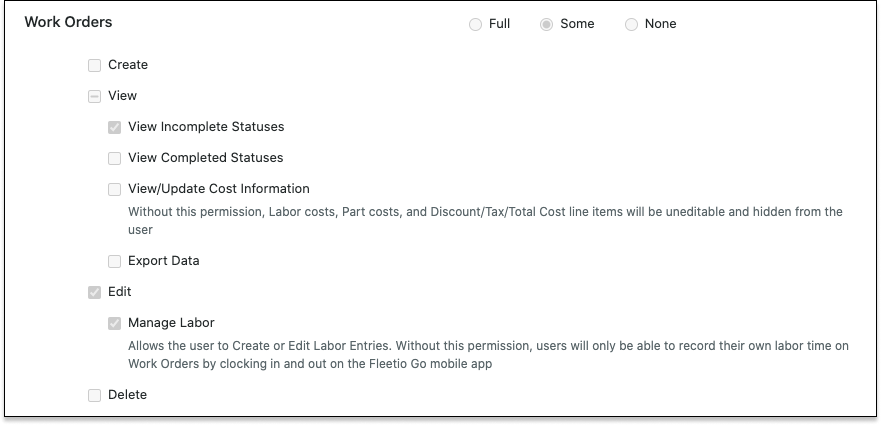Screen dimensions: 881x425
Task: Uncheck View Incomplete Statuses checkbox
Action: point(115,128)
